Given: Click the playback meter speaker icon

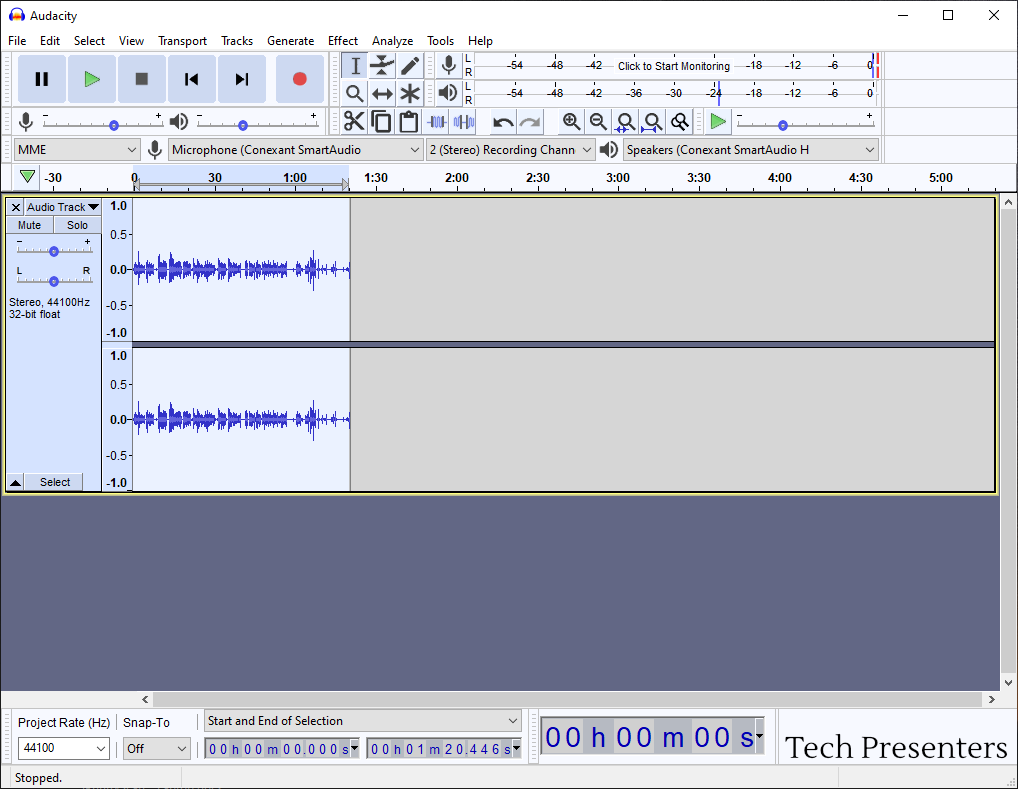Looking at the screenshot, I should coord(448,94).
